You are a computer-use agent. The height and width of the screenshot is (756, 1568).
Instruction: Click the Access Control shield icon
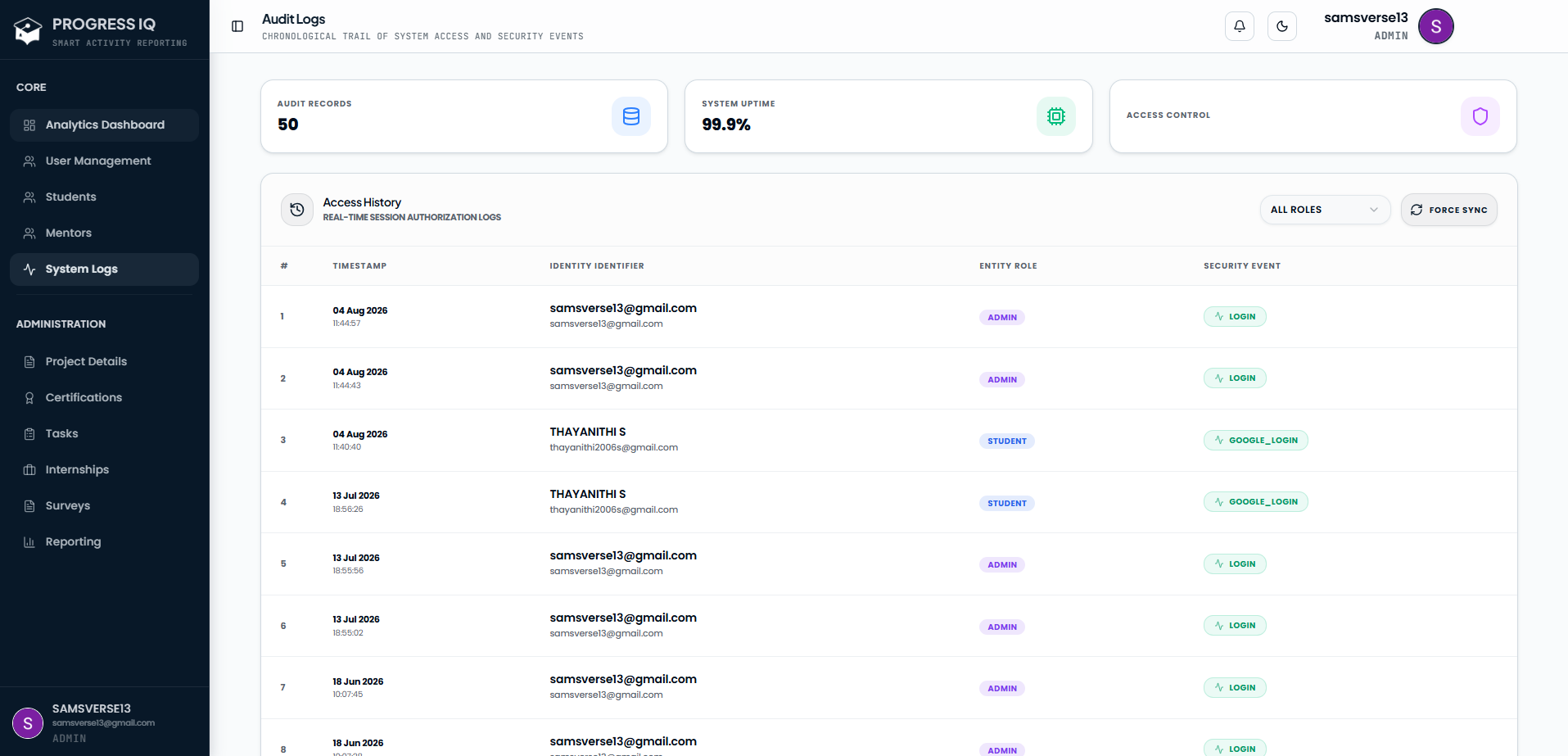(1480, 116)
